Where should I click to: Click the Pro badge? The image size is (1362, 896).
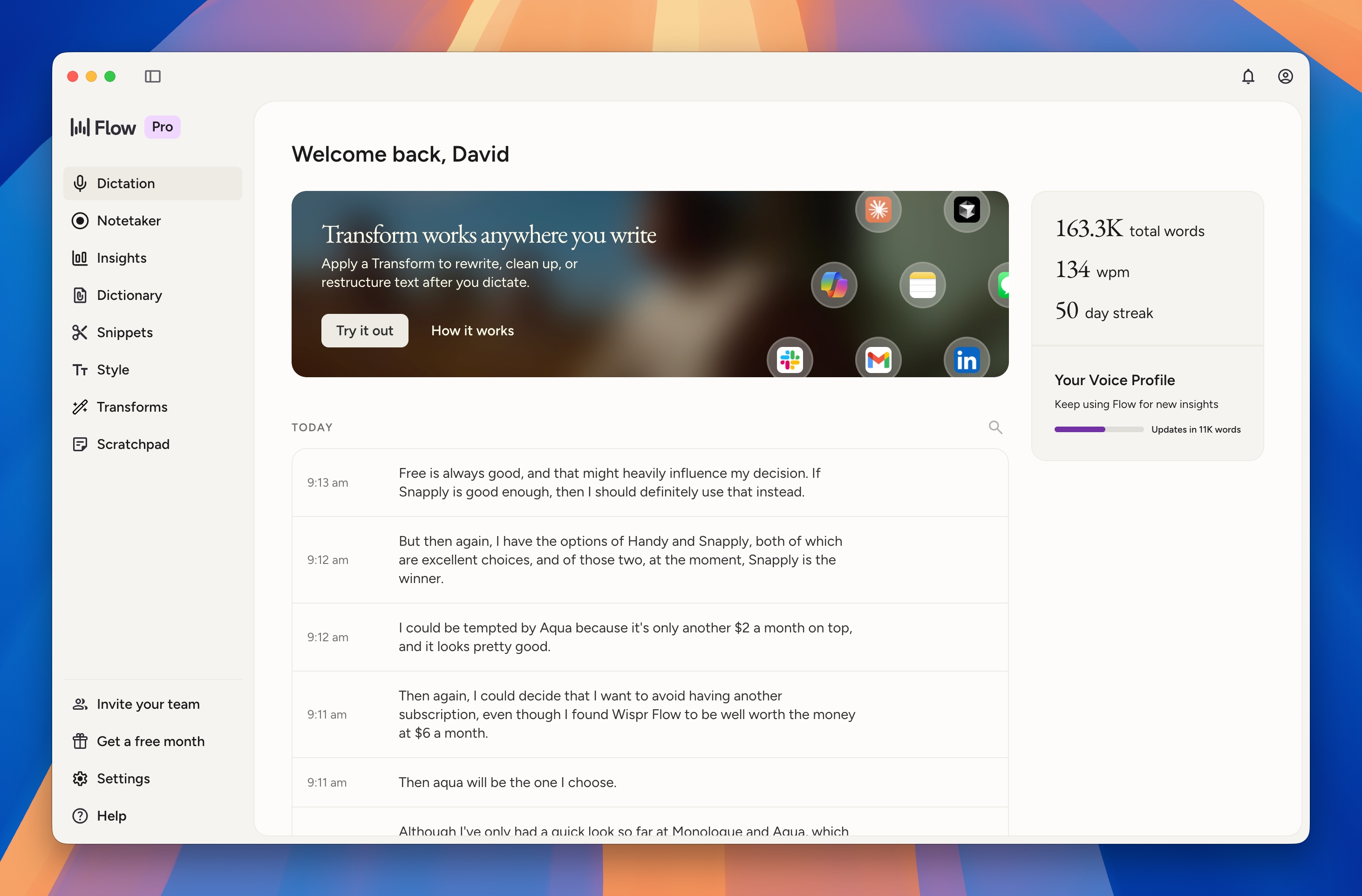point(163,127)
